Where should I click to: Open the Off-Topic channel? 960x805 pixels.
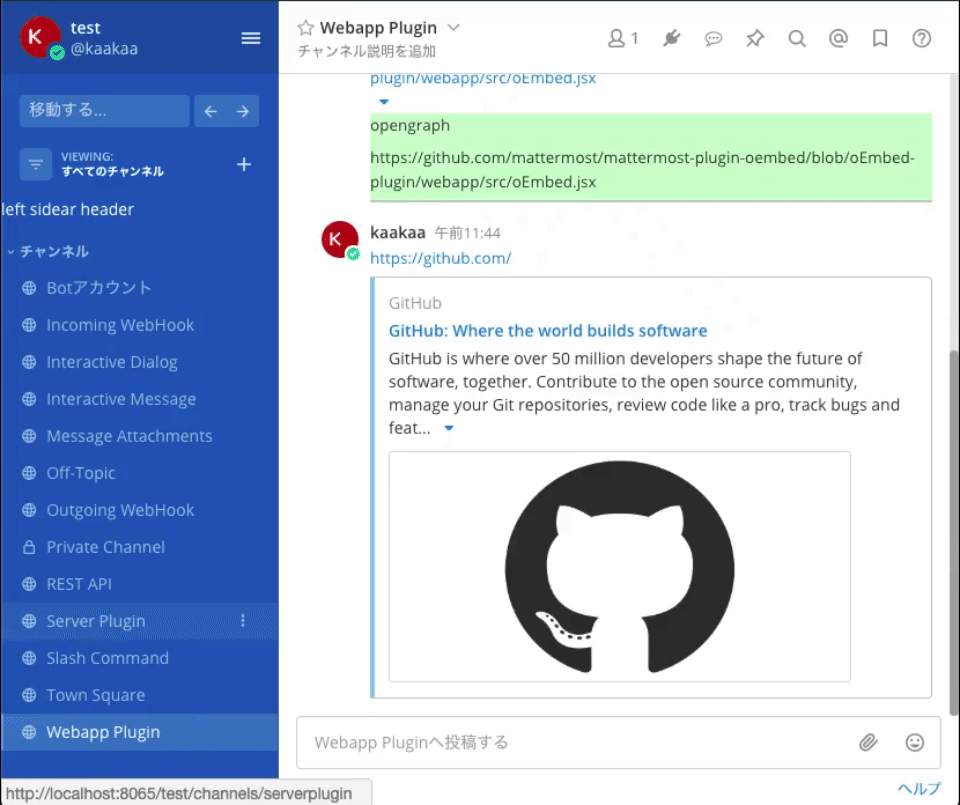tap(140, 473)
